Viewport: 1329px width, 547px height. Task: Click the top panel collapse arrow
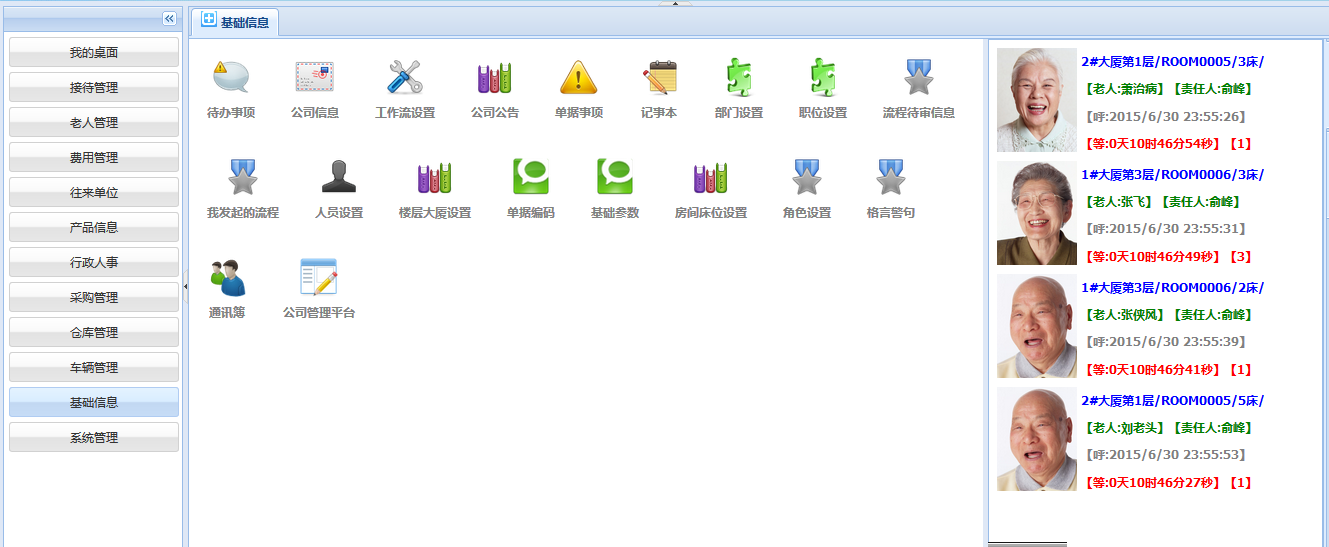click(675, 3)
